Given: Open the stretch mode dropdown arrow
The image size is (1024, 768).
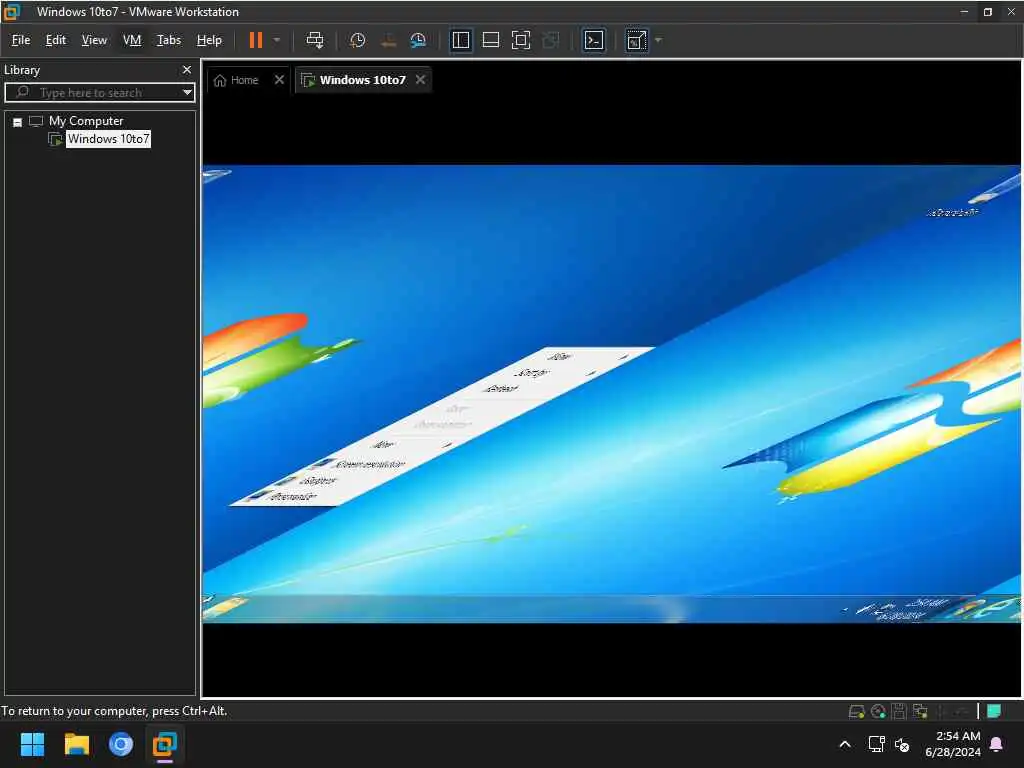Looking at the screenshot, I should [x=658, y=40].
